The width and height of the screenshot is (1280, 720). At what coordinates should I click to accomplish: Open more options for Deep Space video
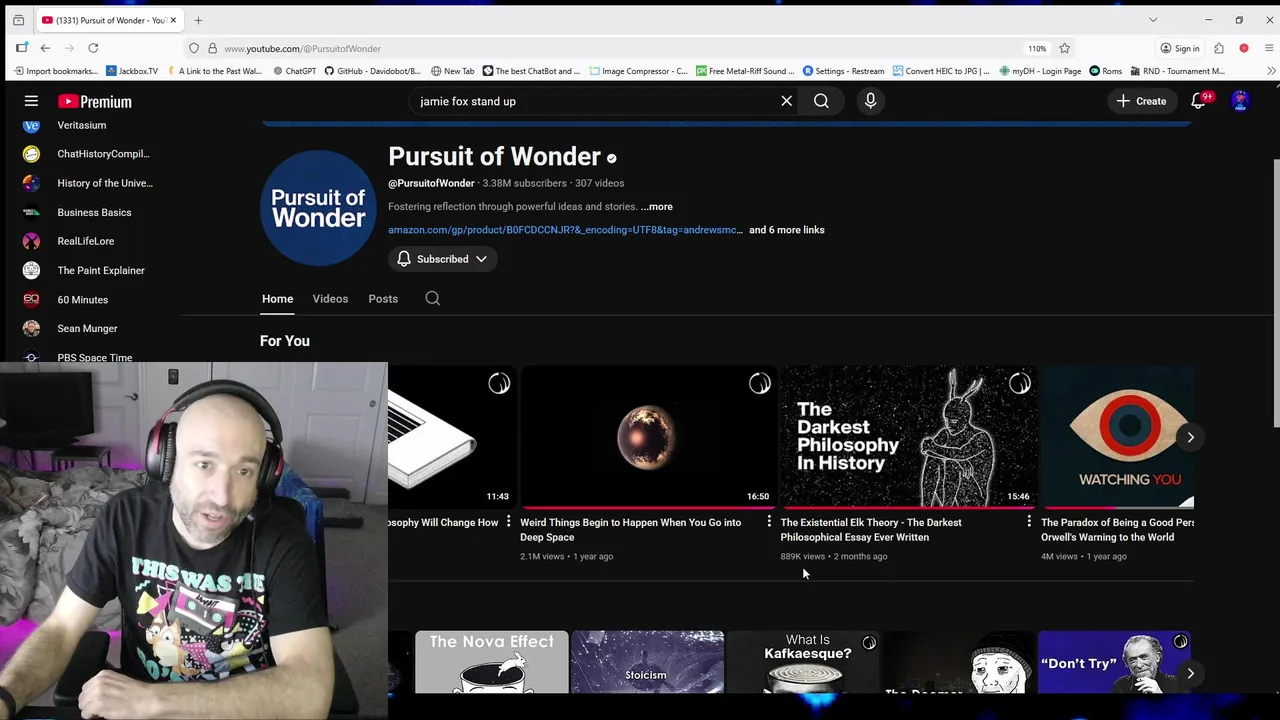pyautogui.click(x=769, y=522)
